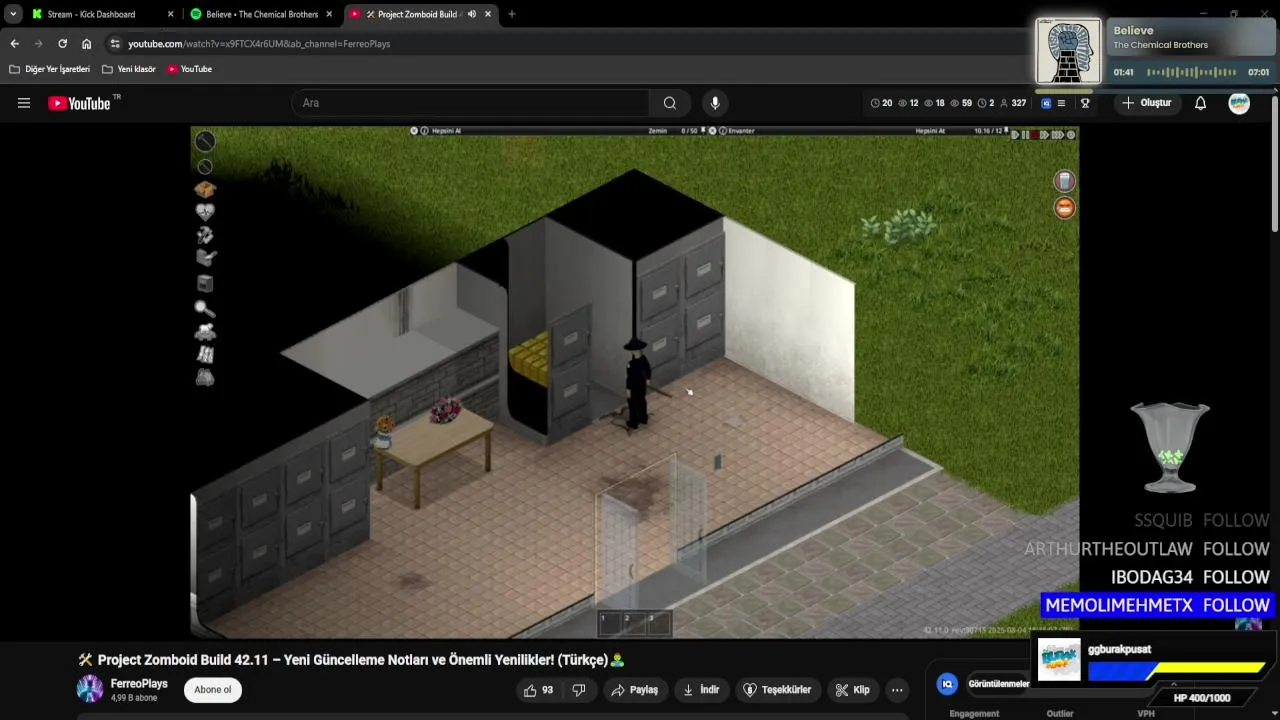Click the Abone ol subscribe button
1280x720 pixels.
[x=212, y=690]
